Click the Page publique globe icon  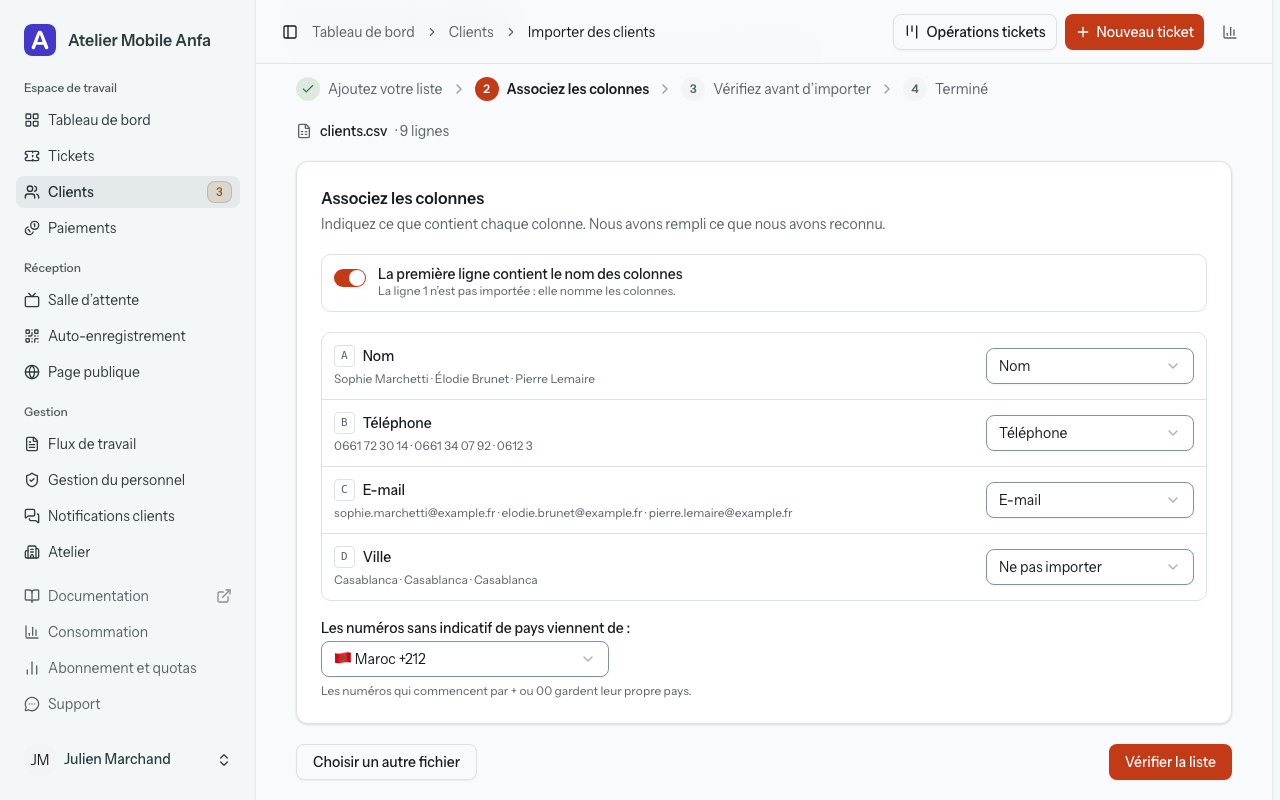click(x=32, y=372)
